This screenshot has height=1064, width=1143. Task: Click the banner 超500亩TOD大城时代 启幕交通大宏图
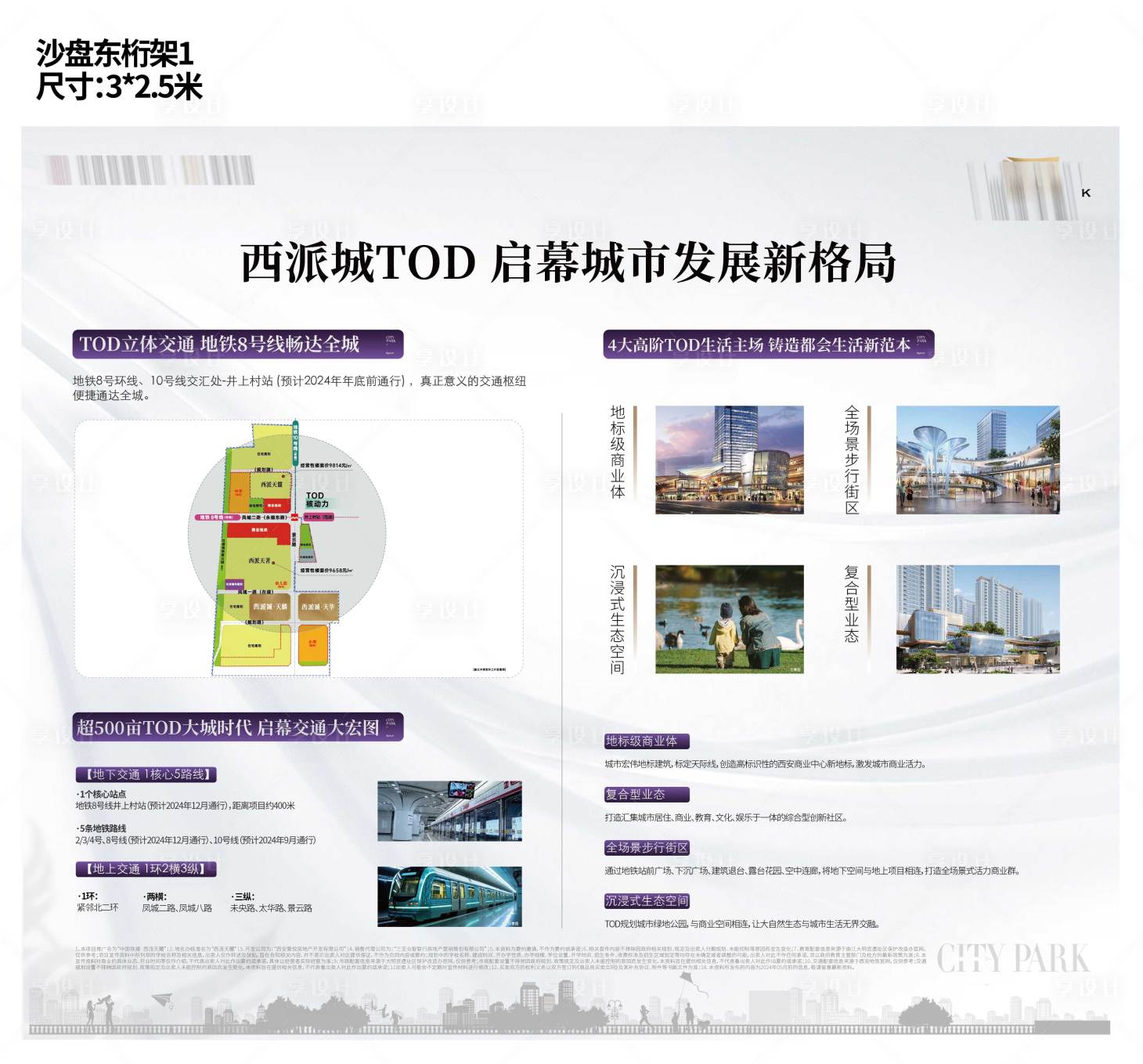click(x=238, y=727)
